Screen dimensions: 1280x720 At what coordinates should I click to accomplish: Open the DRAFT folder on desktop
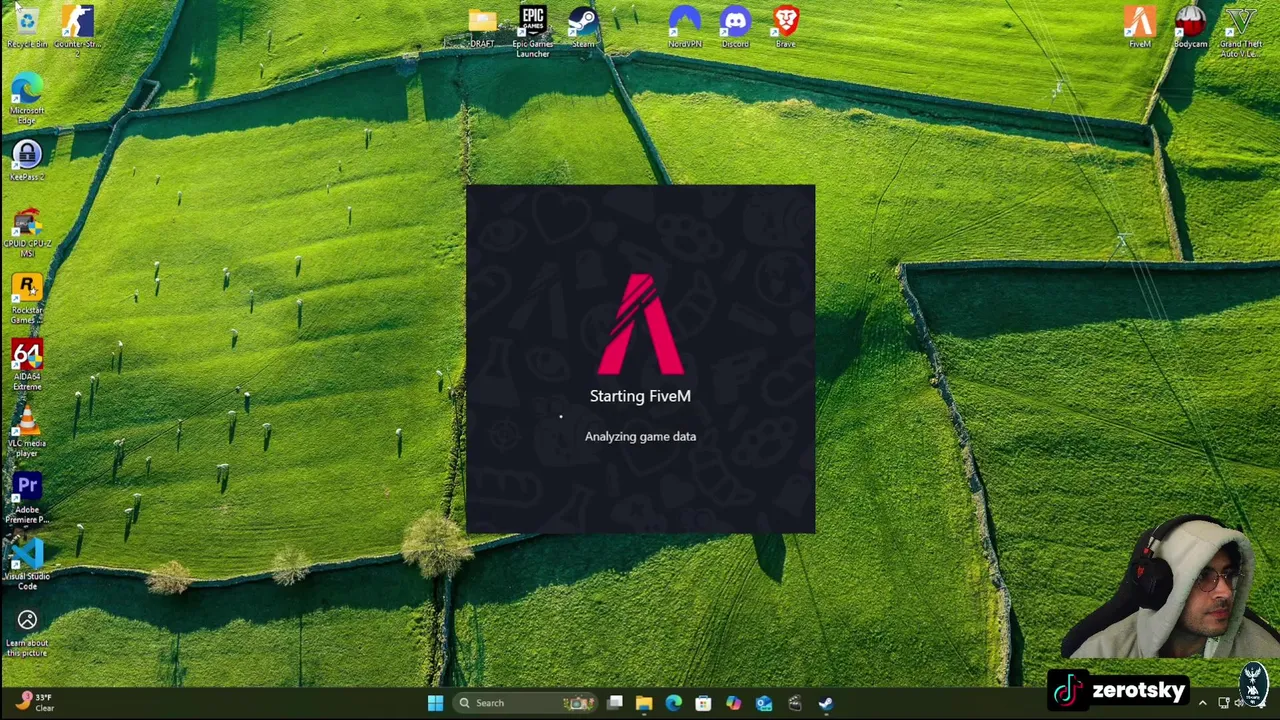click(x=482, y=27)
